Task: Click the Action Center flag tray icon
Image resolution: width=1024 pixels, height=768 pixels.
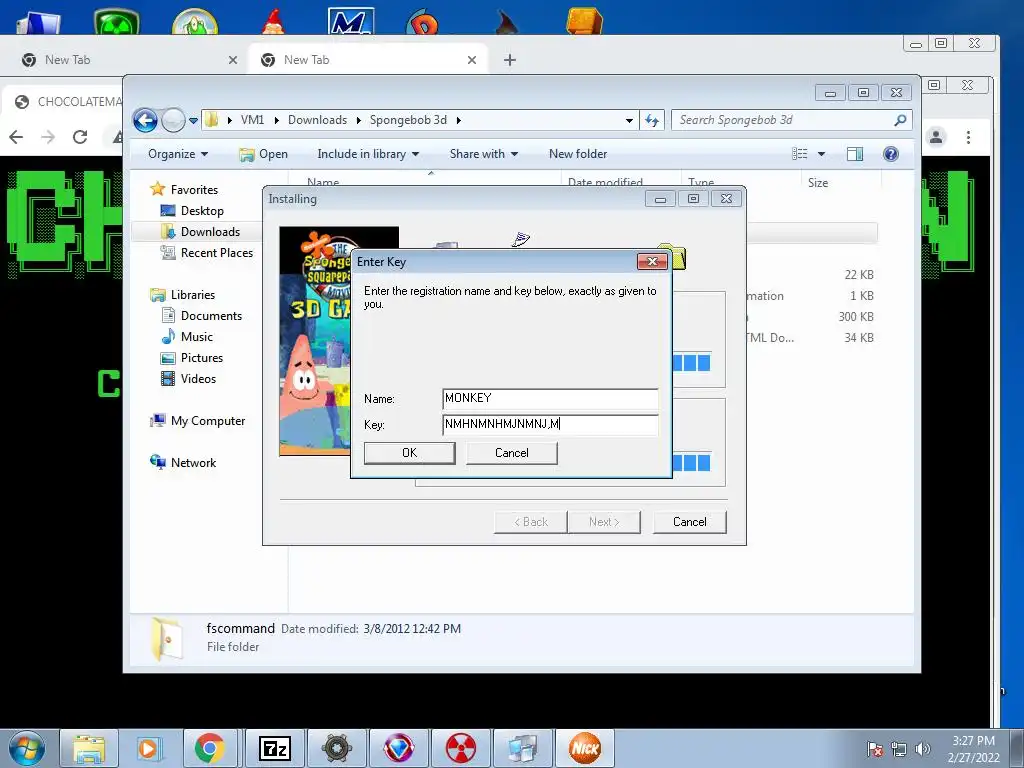Action: (x=875, y=749)
